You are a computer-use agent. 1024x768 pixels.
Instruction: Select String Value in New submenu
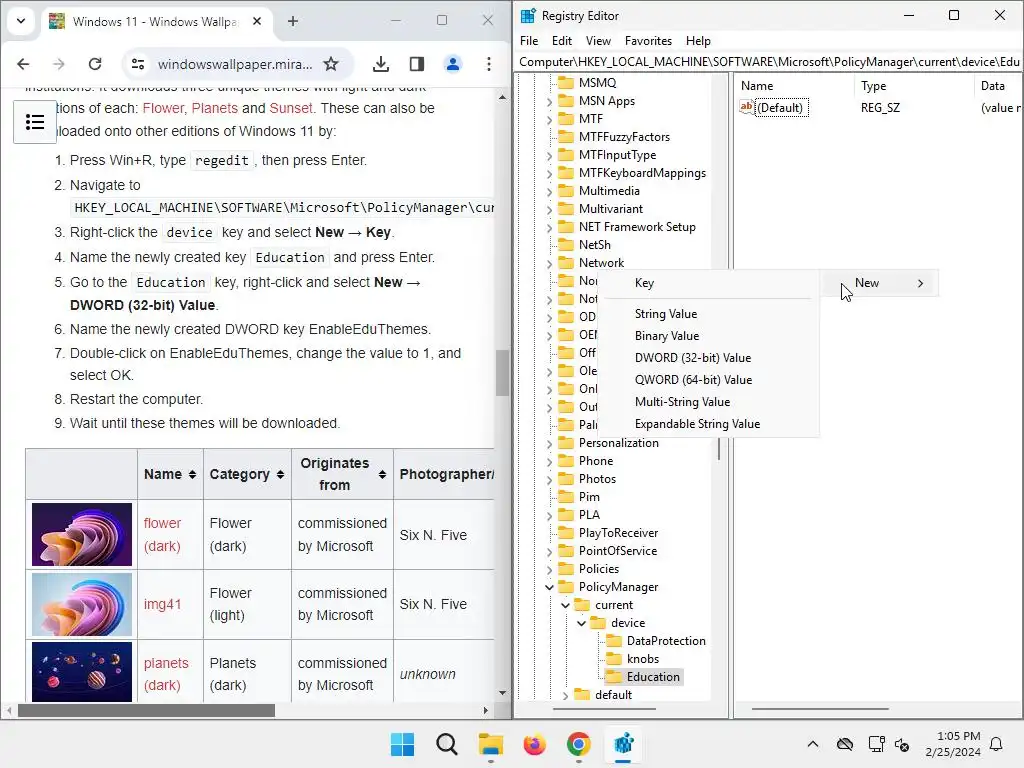pos(708,314)
